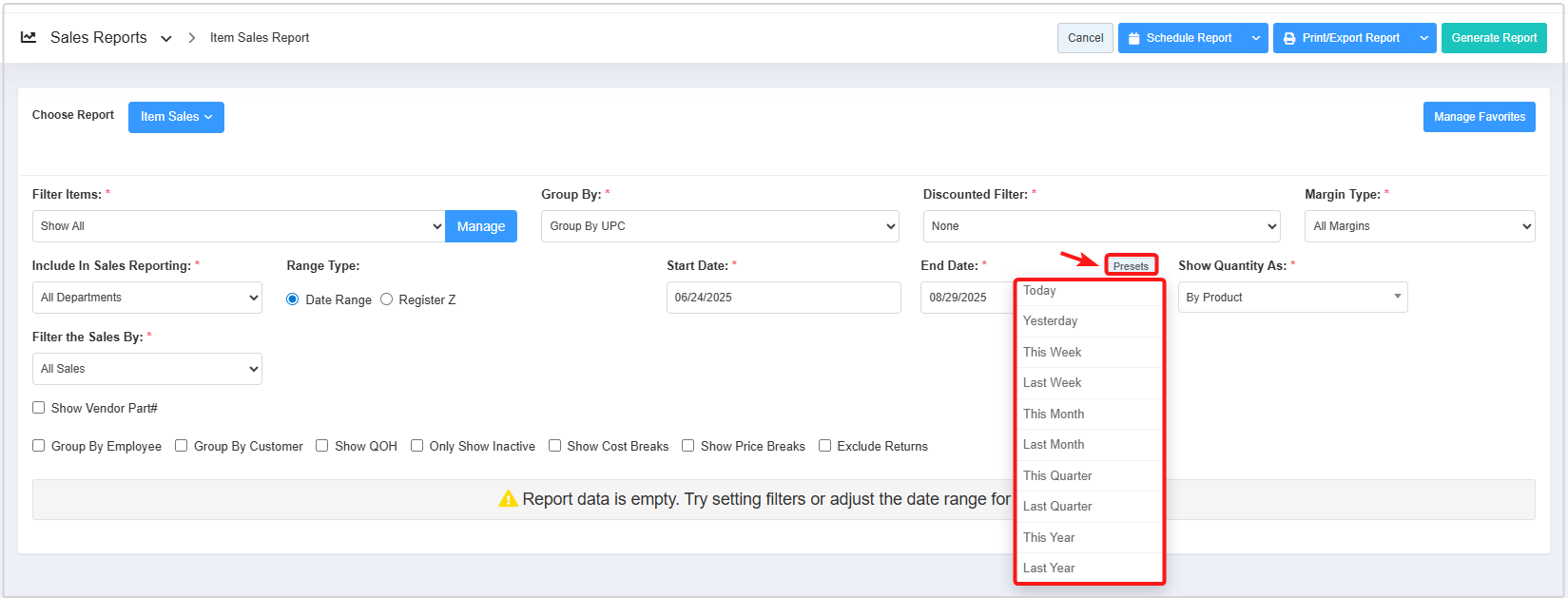Open the Schedule Report dropdown arrow
Image resolution: width=1568 pixels, height=598 pixels.
[x=1255, y=38]
